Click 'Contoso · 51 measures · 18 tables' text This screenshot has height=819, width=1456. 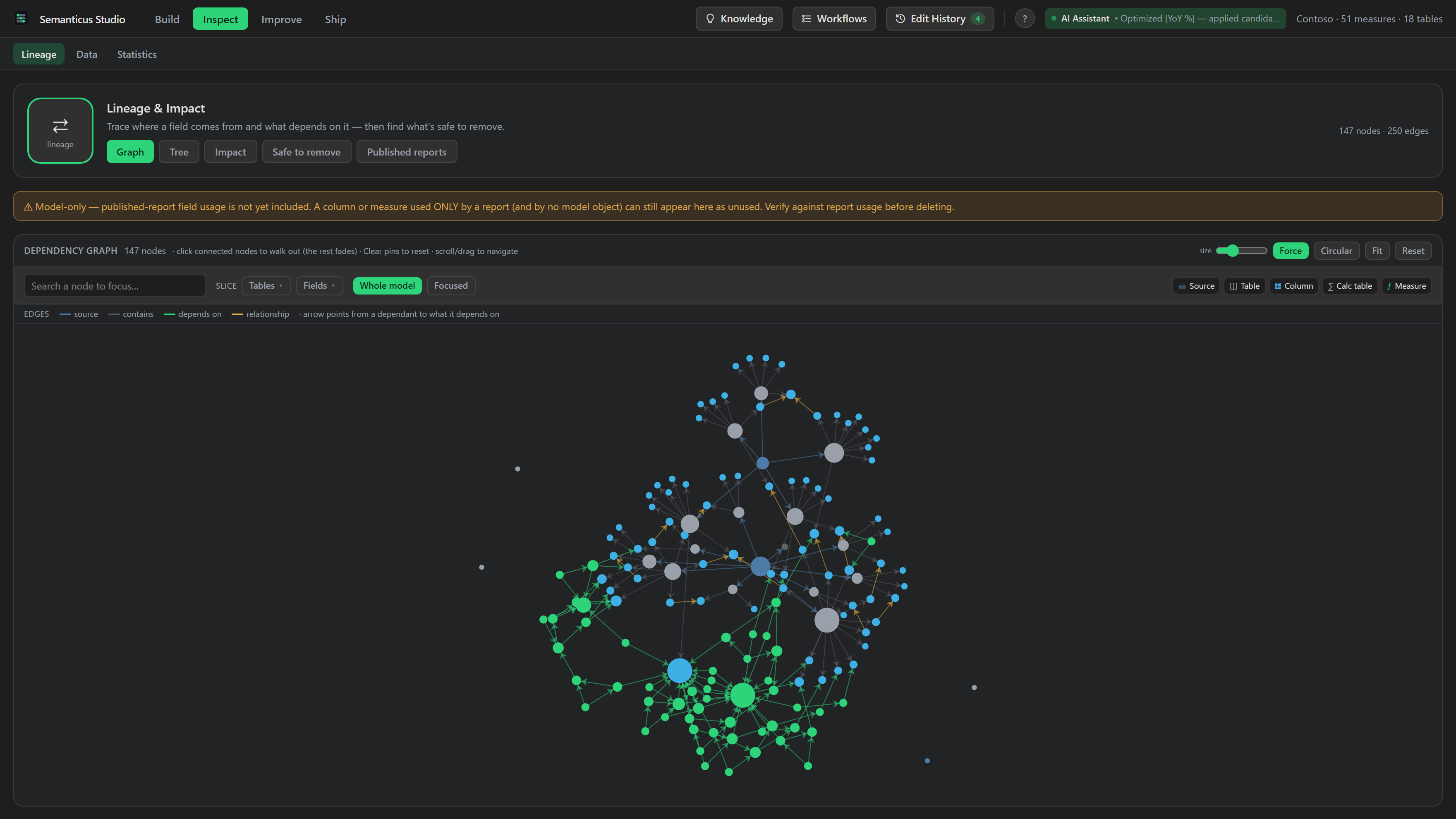[1369, 19]
